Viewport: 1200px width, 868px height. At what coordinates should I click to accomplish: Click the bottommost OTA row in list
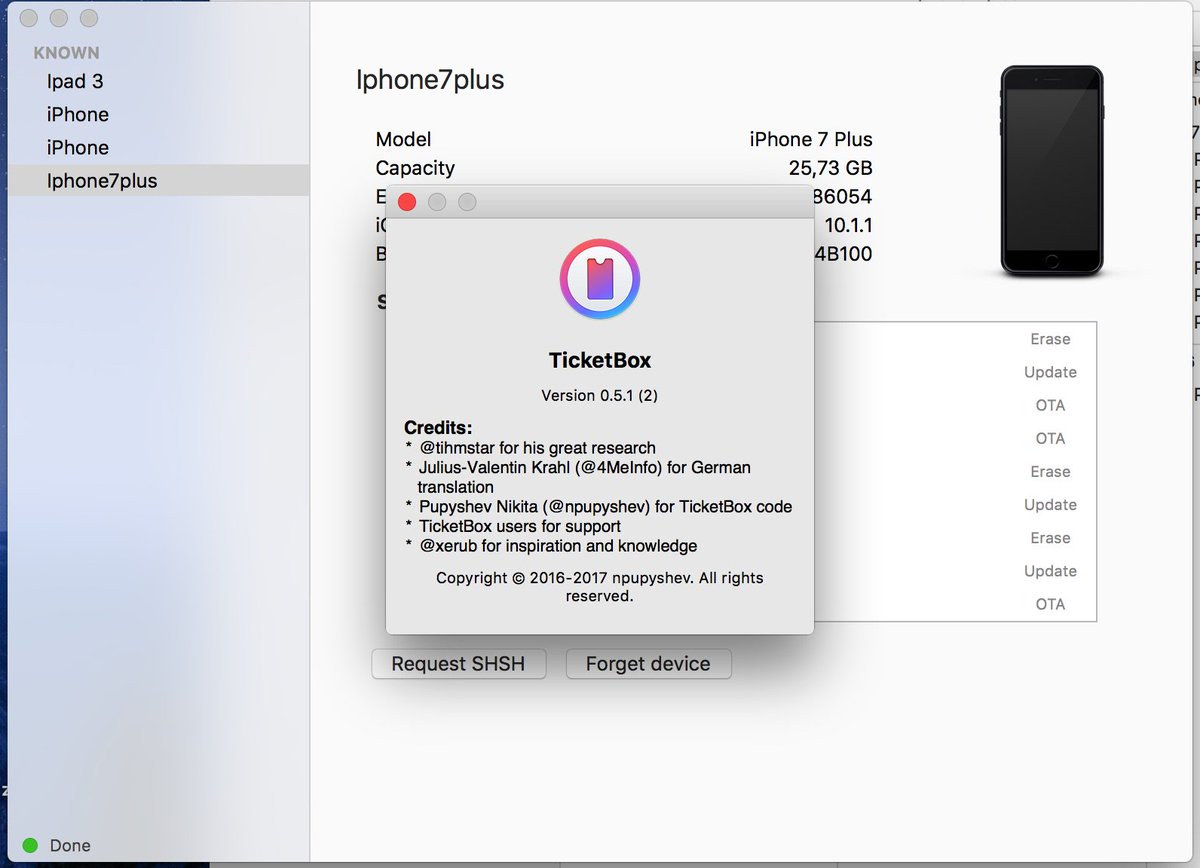(1050, 604)
